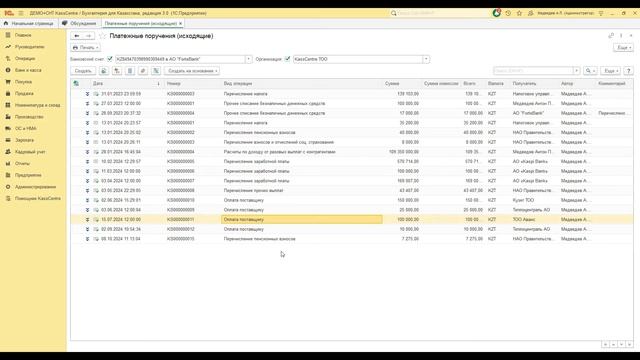Select the Перечисление прочих выплат row
Screen dimensions: 640x360
(351, 191)
